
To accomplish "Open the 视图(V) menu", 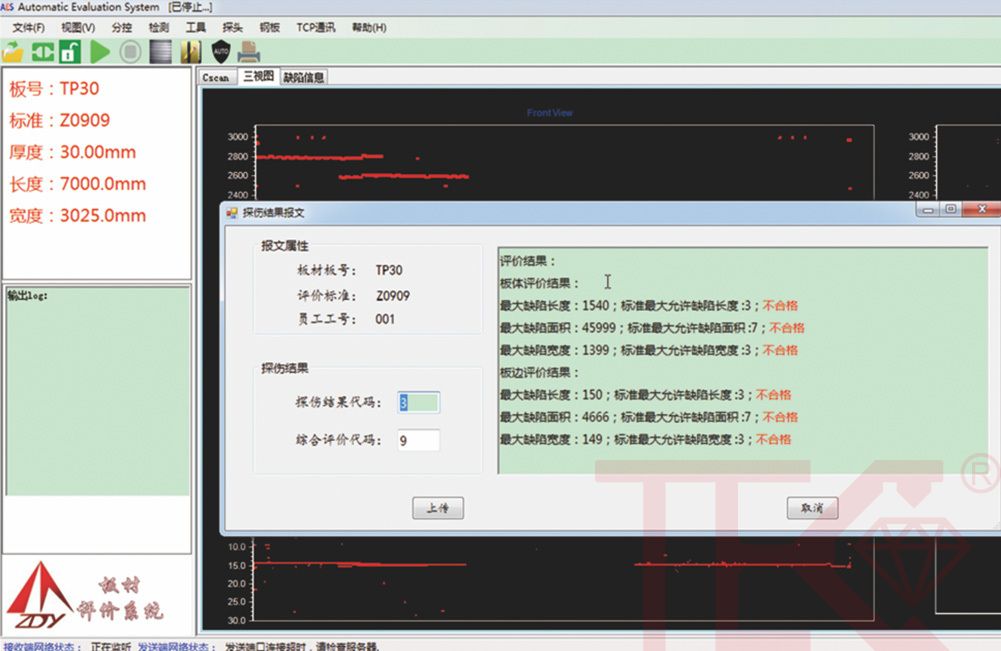I will [x=78, y=27].
